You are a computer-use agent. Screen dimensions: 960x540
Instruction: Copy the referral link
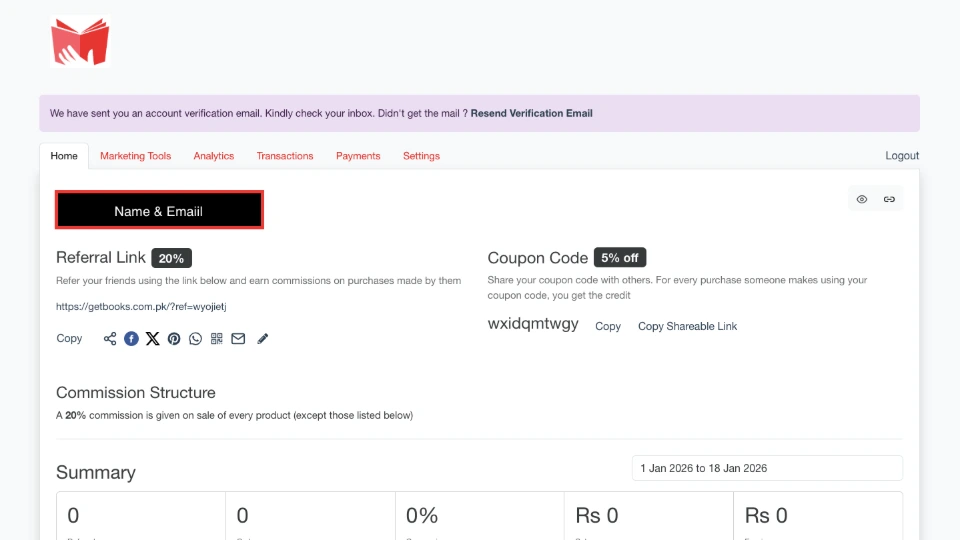[x=69, y=339]
